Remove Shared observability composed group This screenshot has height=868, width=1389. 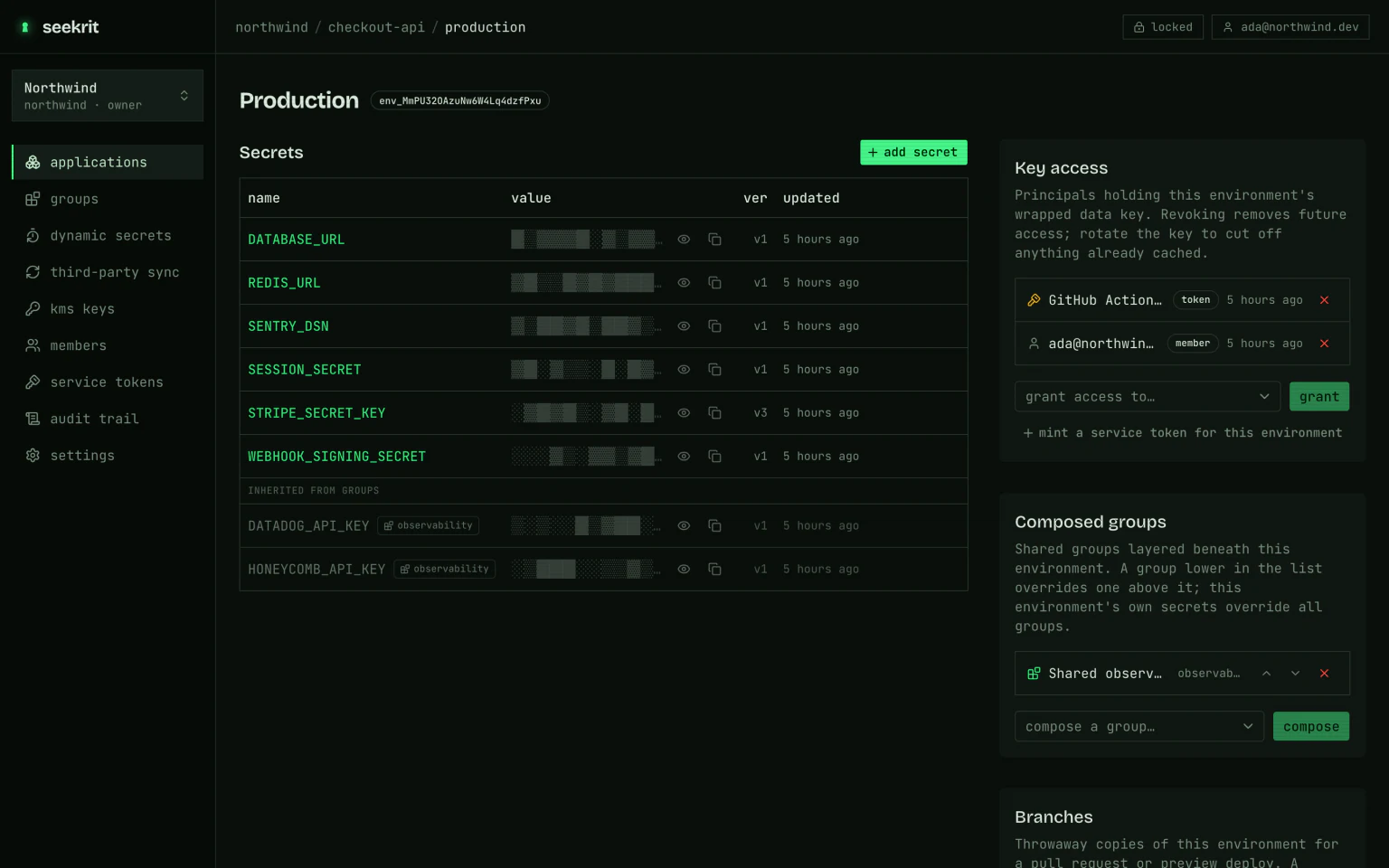click(1324, 674)
